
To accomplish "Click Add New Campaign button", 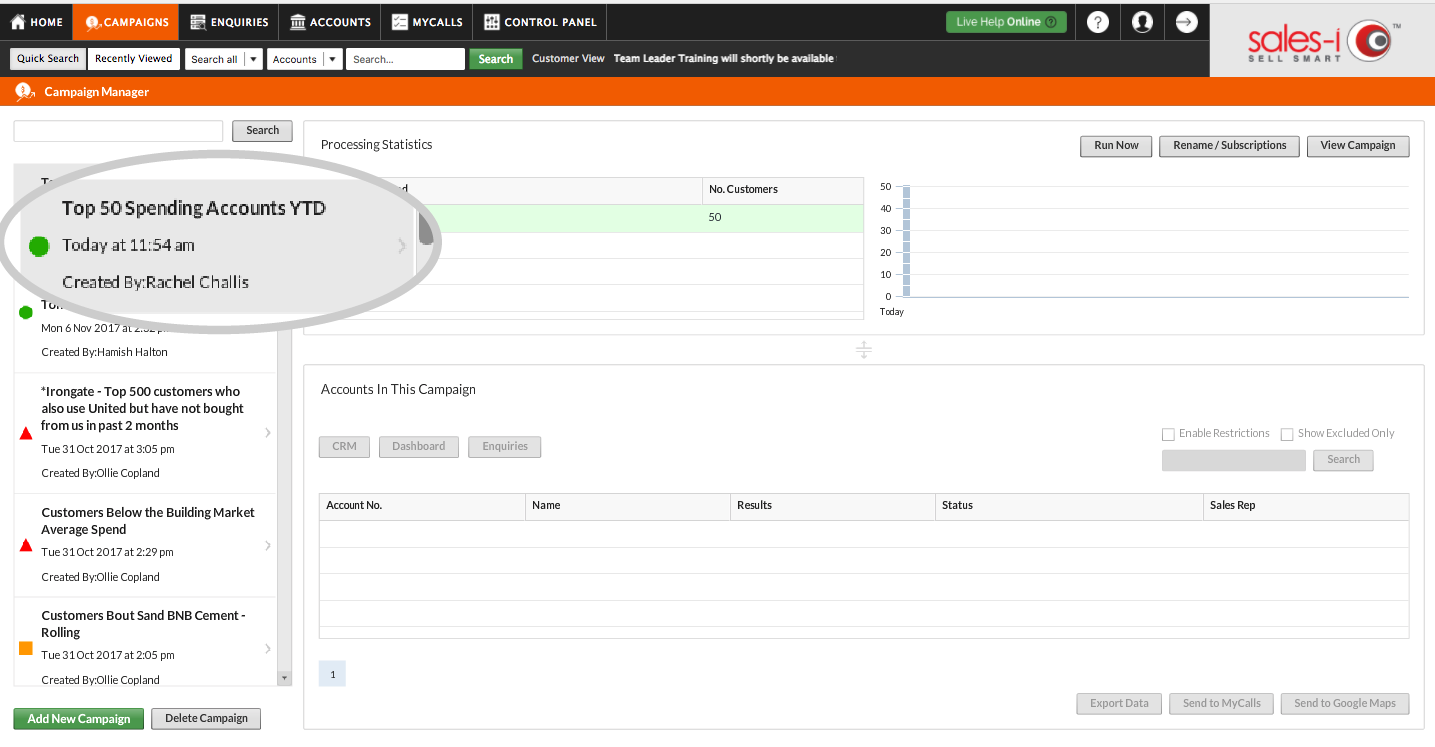I will point(79,719).
